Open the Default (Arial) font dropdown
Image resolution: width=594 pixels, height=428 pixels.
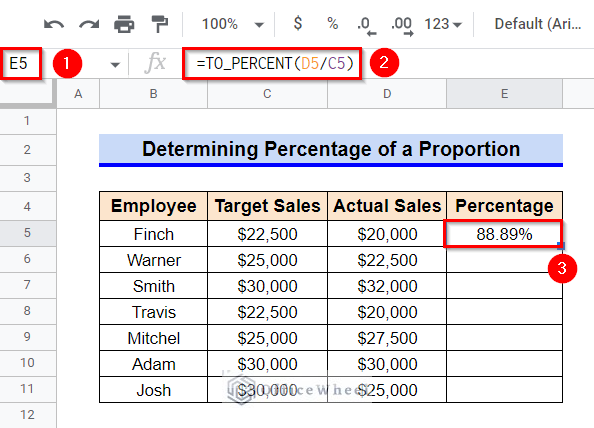538,24
